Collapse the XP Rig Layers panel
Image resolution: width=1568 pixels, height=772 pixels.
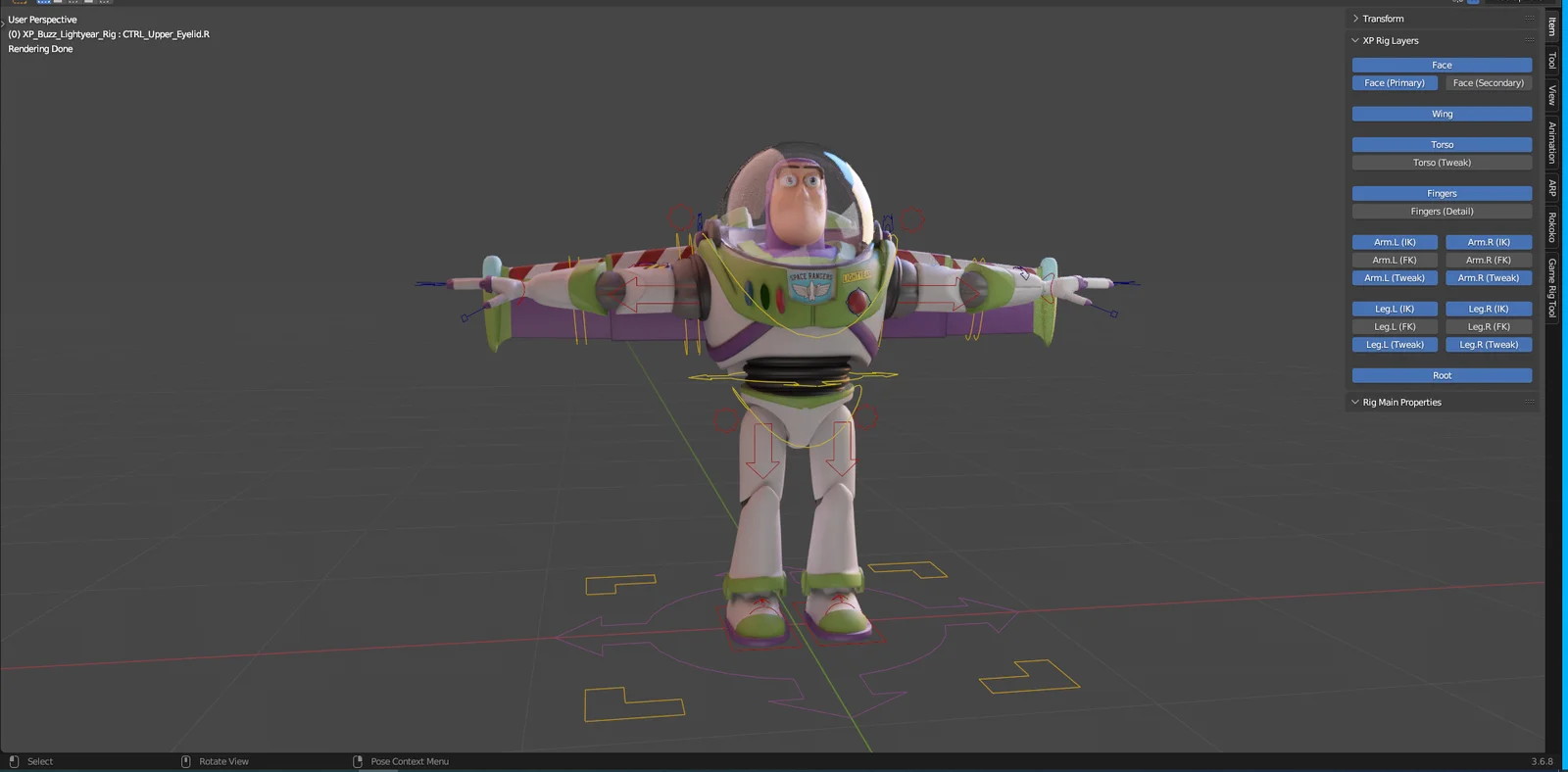click(x=1355, y=40)
